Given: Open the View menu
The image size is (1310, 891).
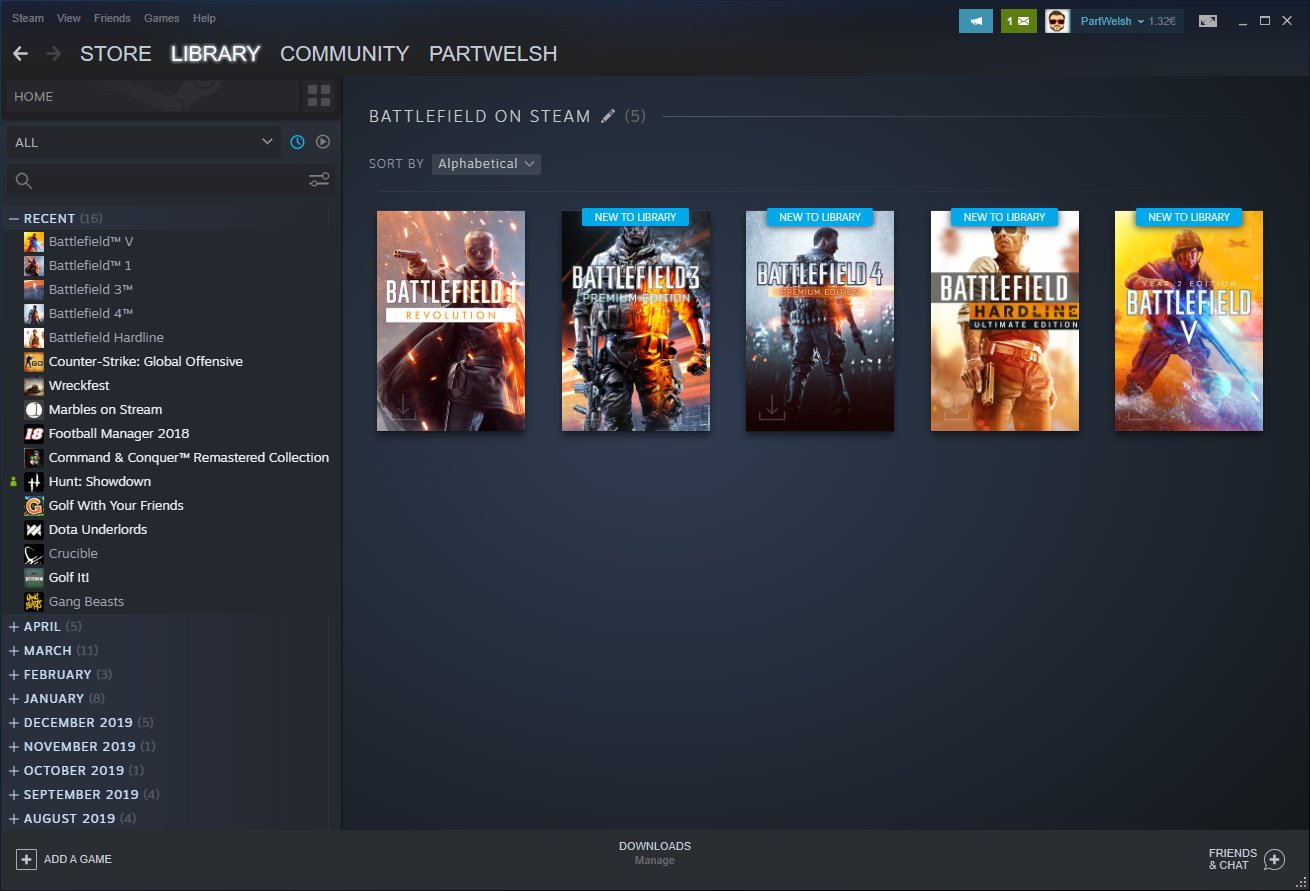Looking at the screenshot, I should tap(69, 18).
